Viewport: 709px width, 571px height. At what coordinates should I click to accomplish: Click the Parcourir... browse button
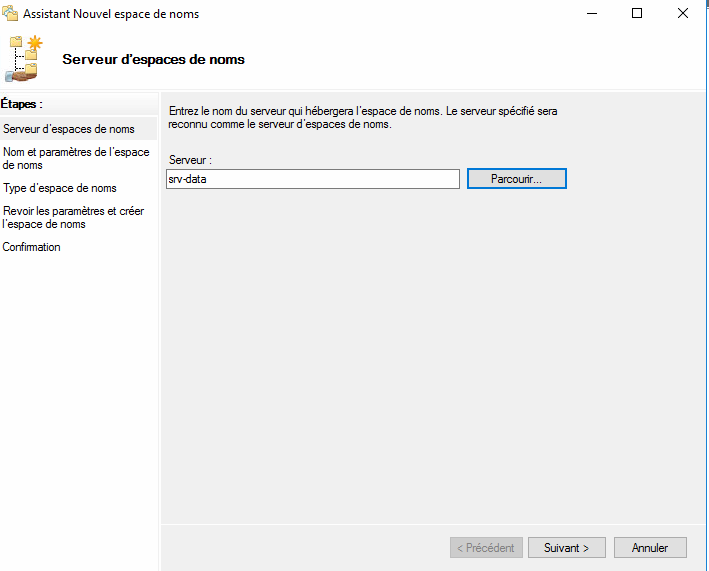click(516, 179)
